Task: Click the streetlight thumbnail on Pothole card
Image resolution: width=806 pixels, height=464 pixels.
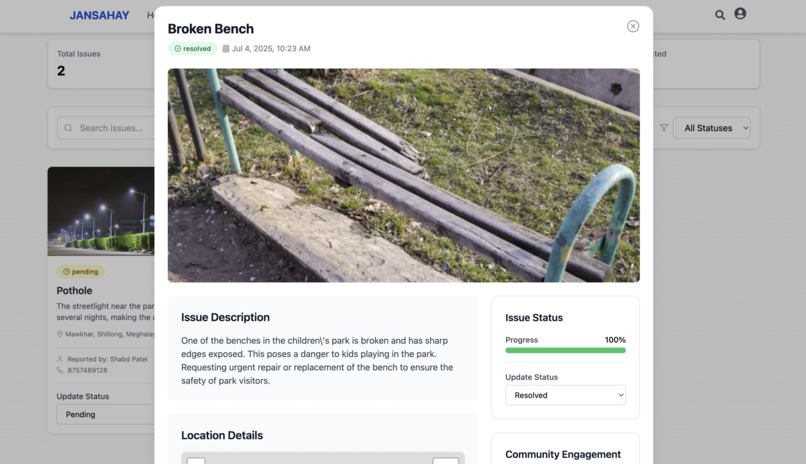Action: click(101, 211)
